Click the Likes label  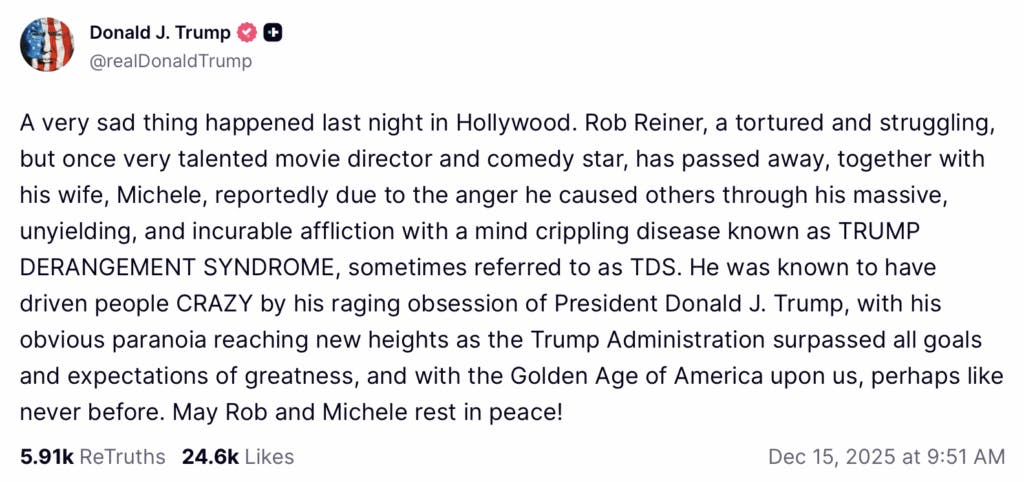269,457
